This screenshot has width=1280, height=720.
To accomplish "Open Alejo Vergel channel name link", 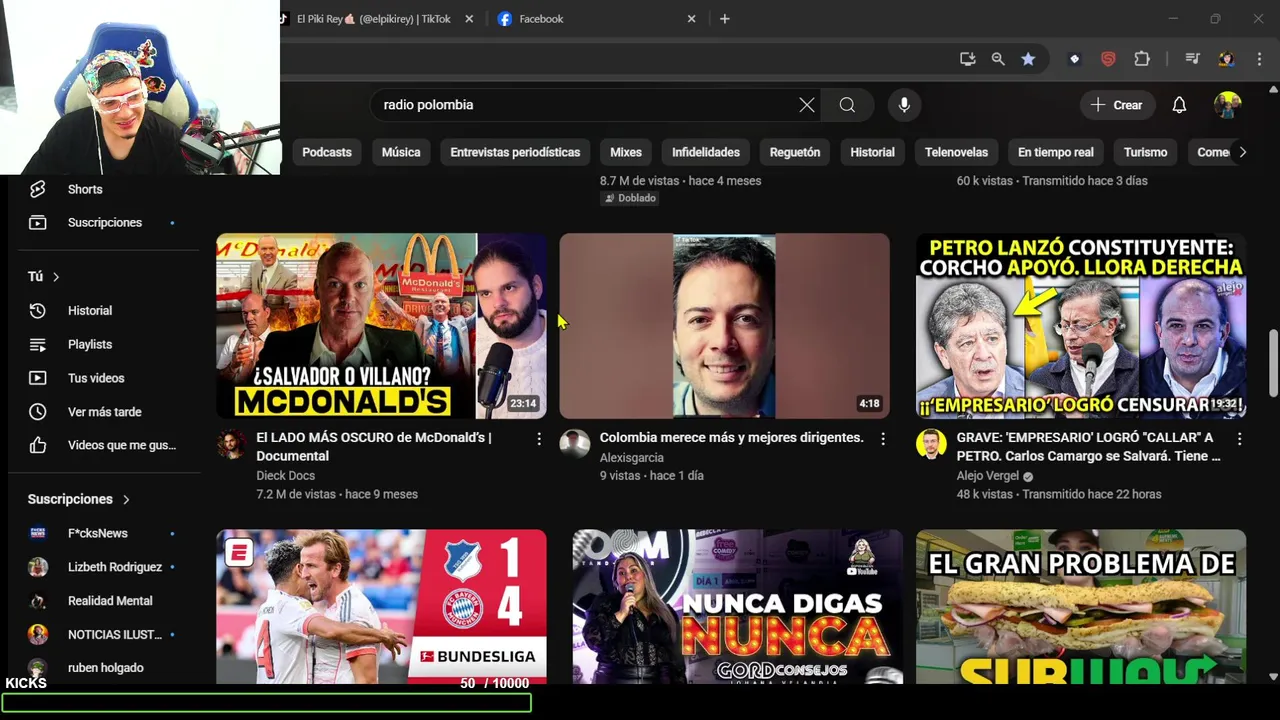I will 987,476.
